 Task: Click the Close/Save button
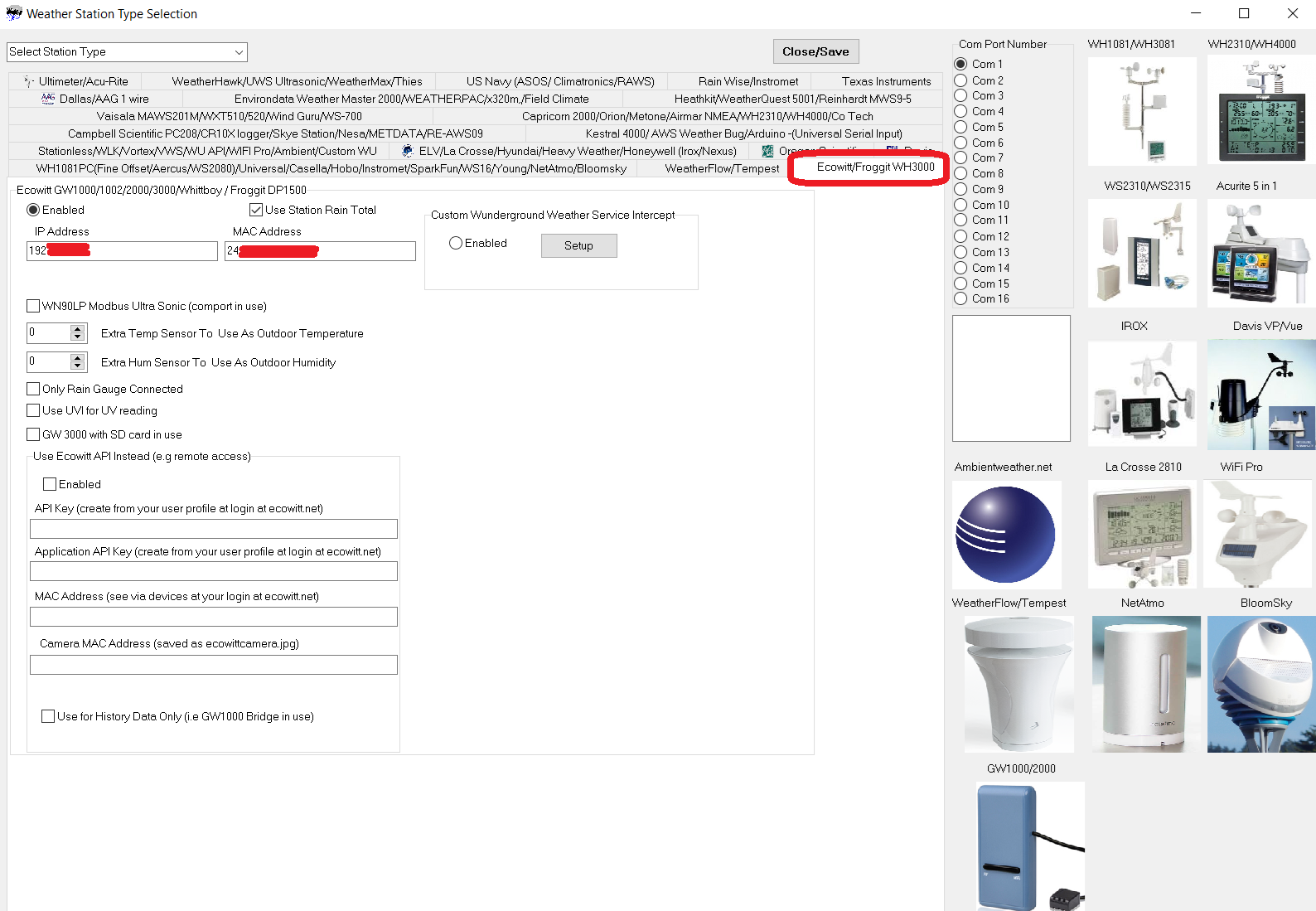815,51
